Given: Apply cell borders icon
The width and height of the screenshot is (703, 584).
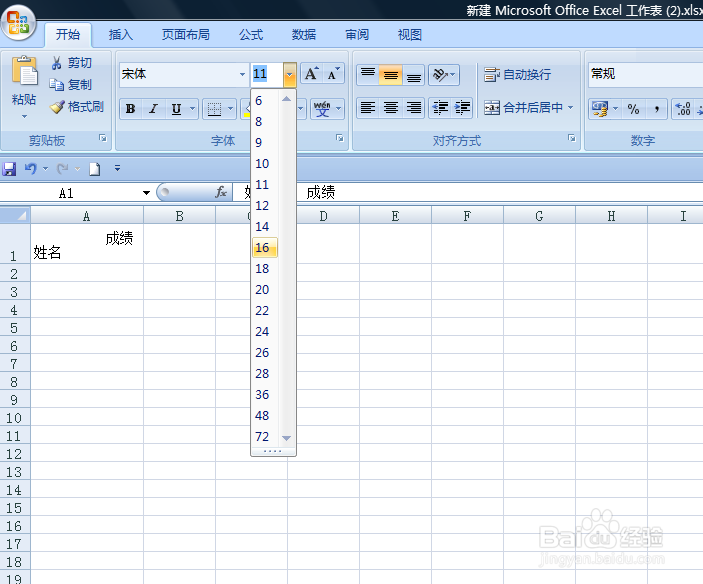Looking at the screenshot, I should point(214,109).
